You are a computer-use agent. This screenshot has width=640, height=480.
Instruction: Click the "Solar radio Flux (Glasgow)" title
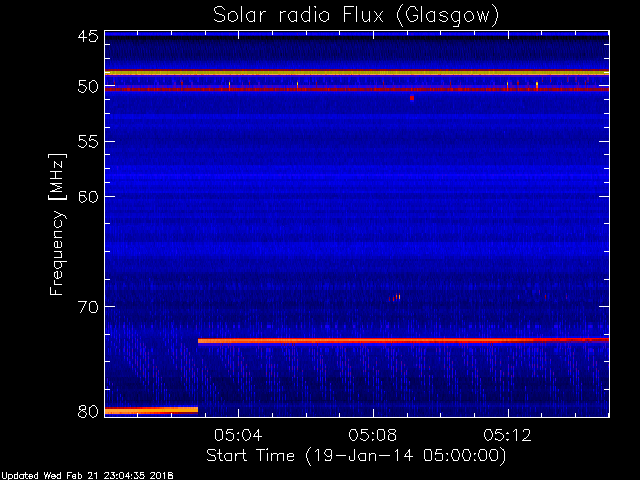pyautogui.click(x=356, y=16)
